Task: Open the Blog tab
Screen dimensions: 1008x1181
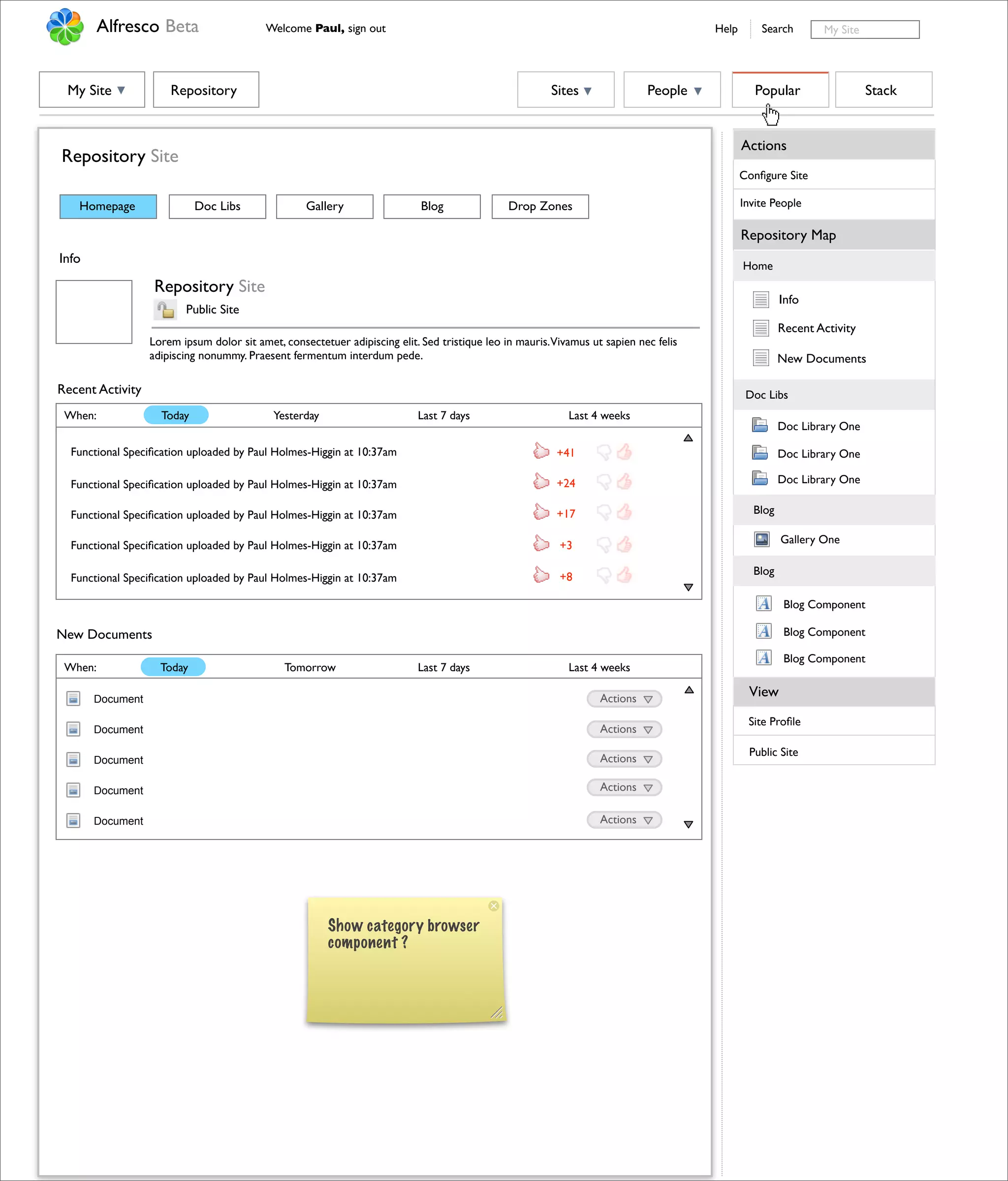Action: pyautogui.click(x=432, y=206)
